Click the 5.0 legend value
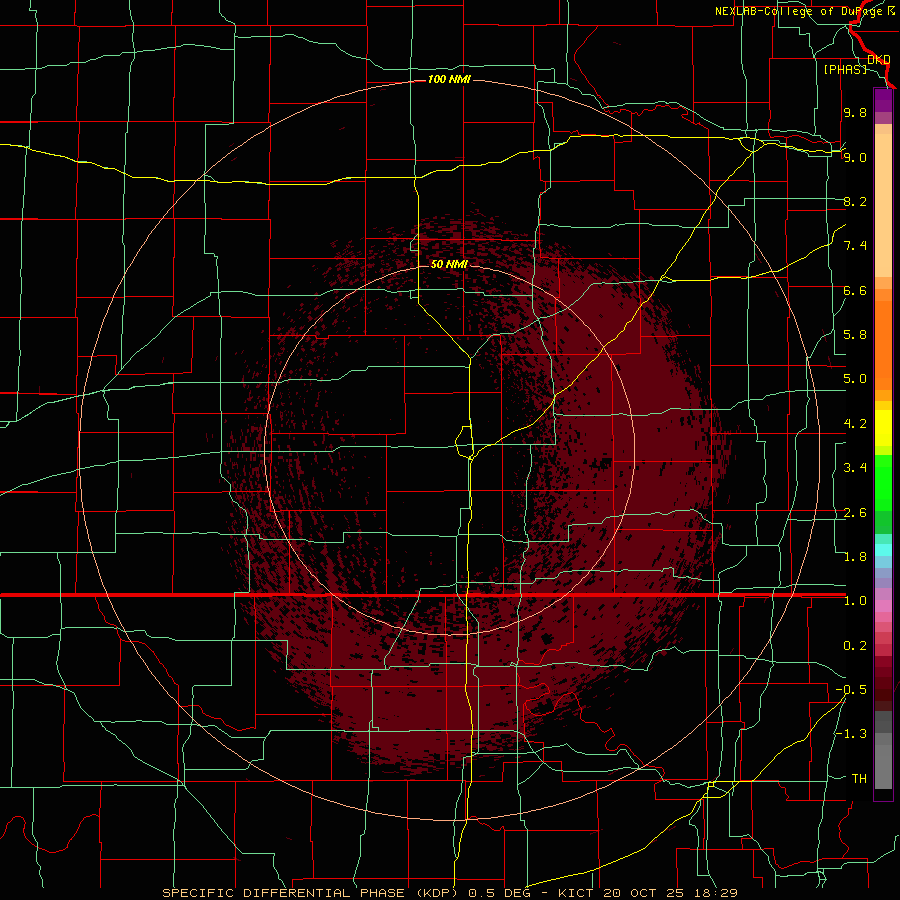This screenshot has width=900, height=900. click(855, 379)
